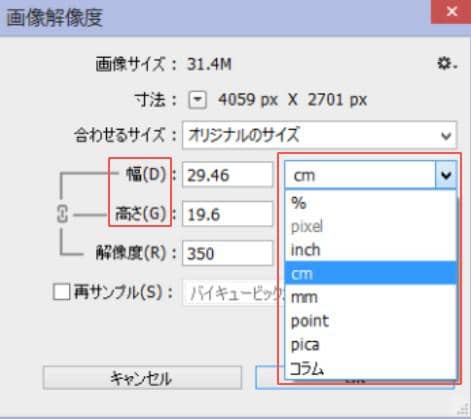Screen dimensions: 471x419
Task: Enable the 再サンプル checkbox
Action: pyautogui.click(x=62, y=292)
